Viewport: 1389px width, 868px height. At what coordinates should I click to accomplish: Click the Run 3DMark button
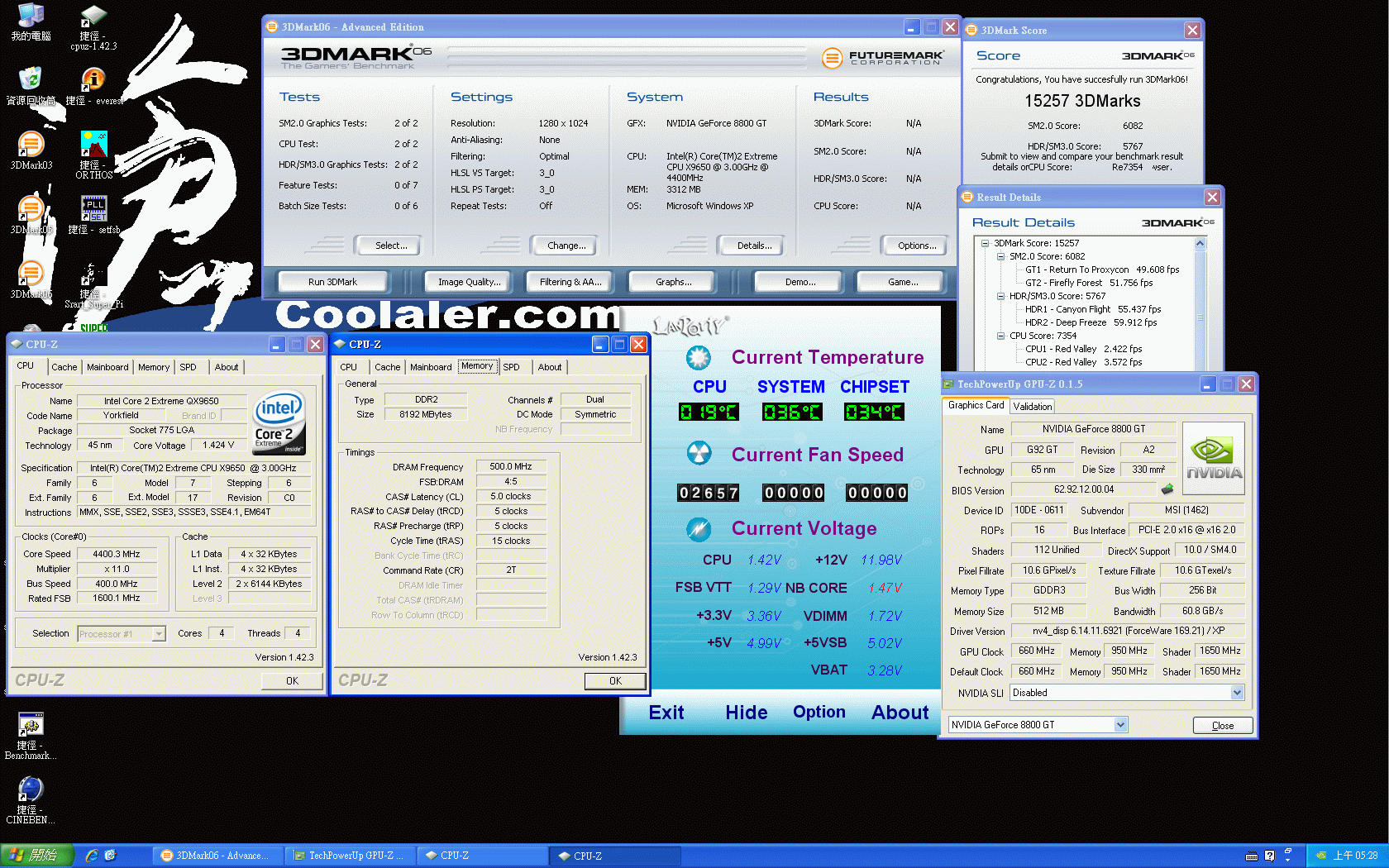[332, 282]
